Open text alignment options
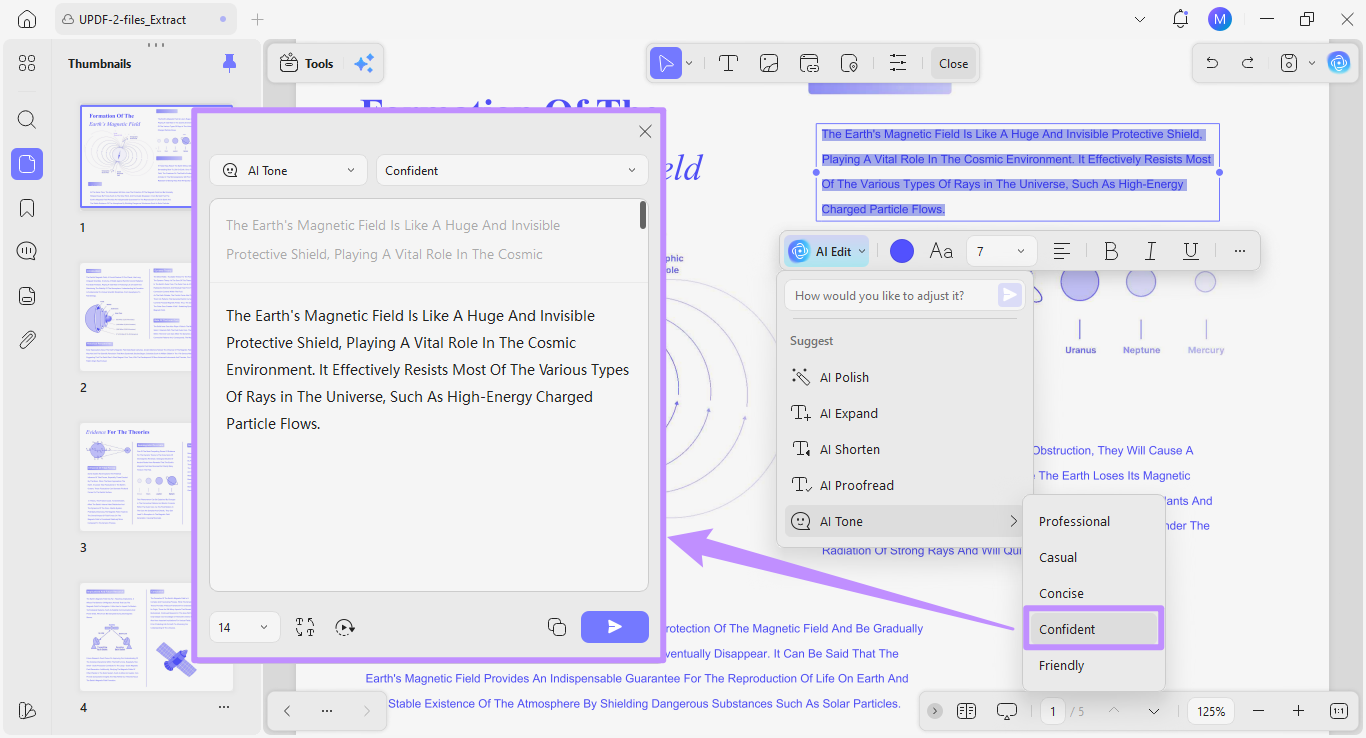The image size is (1366, 738). (1062, 251)
